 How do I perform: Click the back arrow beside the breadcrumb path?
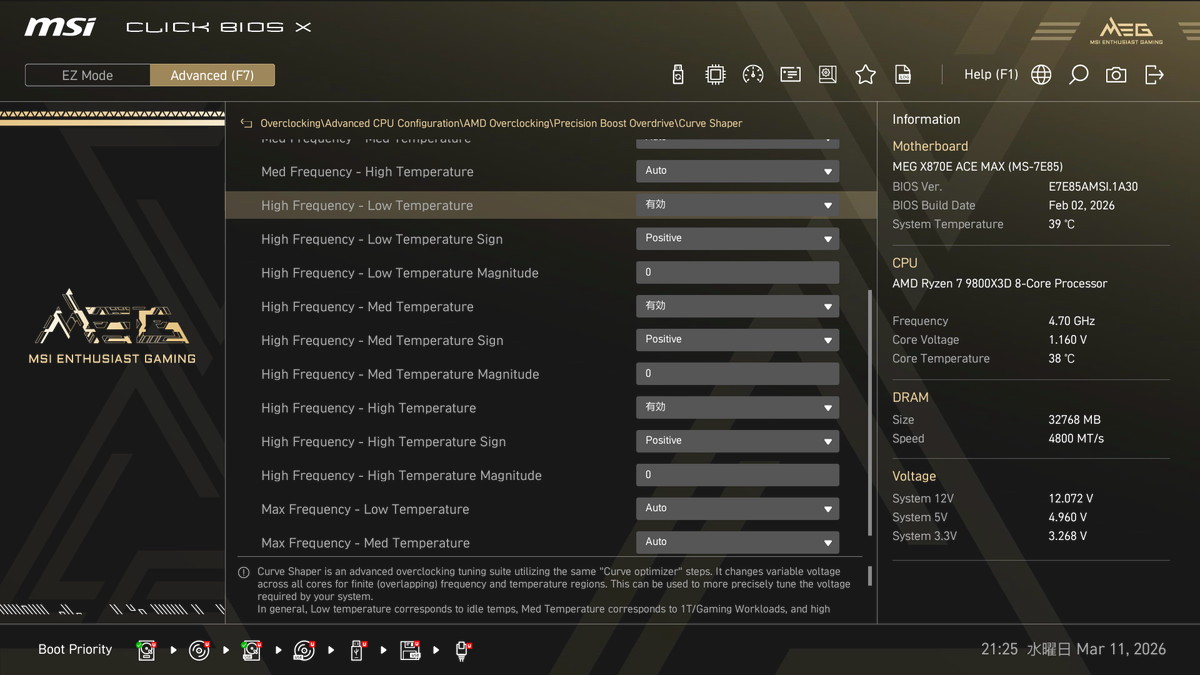coord(246,124)
